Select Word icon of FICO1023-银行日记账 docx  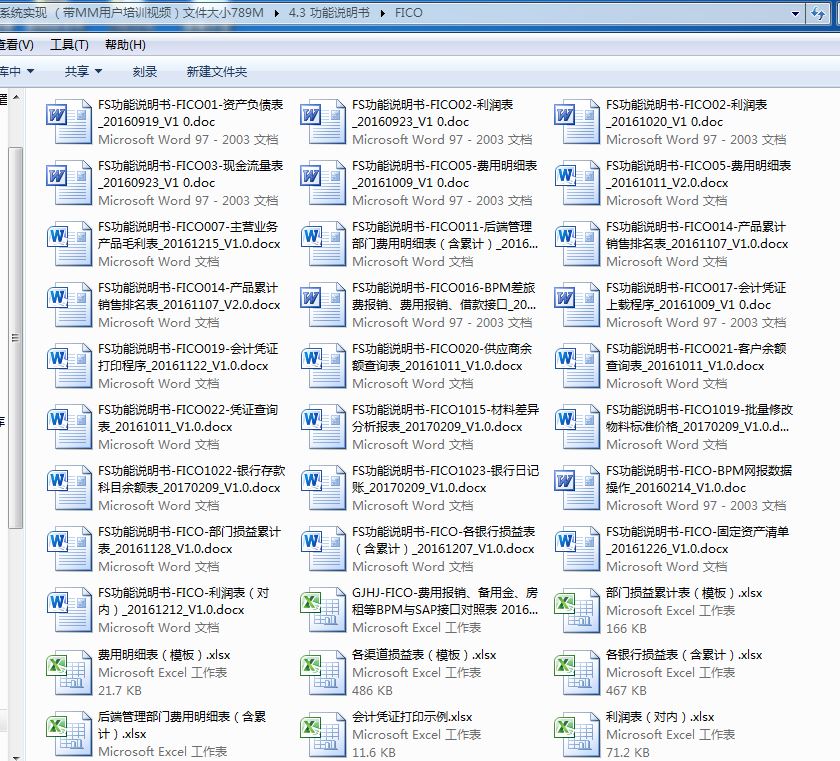(322, 488)
